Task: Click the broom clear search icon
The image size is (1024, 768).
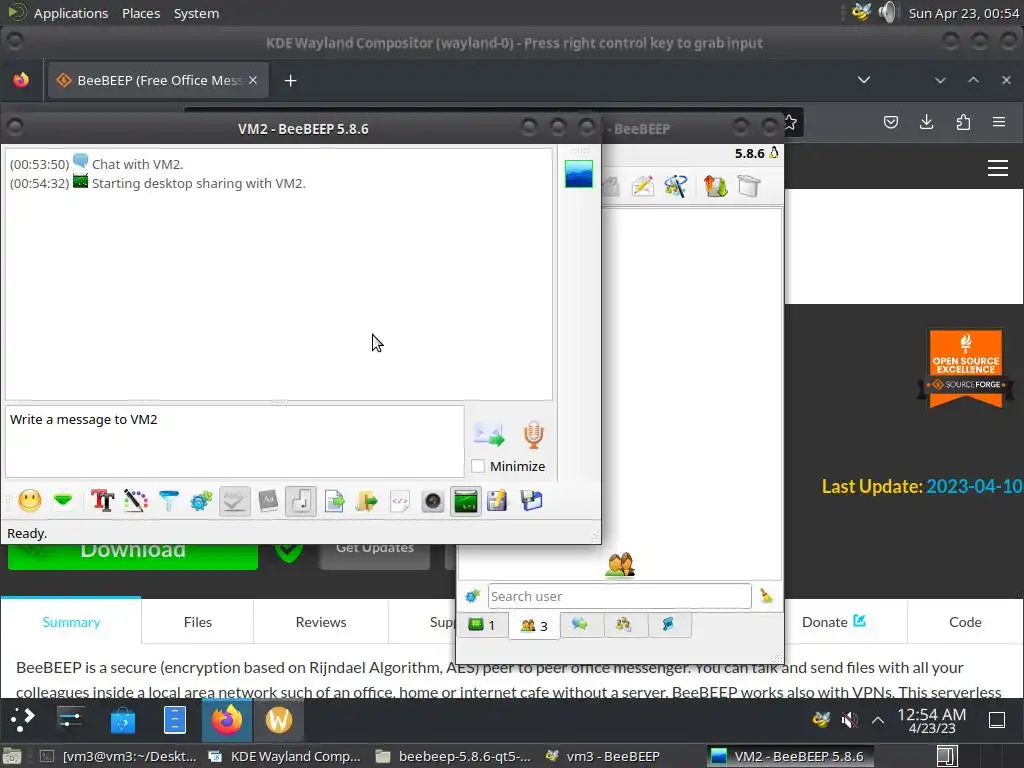Action: click(766, 596)
